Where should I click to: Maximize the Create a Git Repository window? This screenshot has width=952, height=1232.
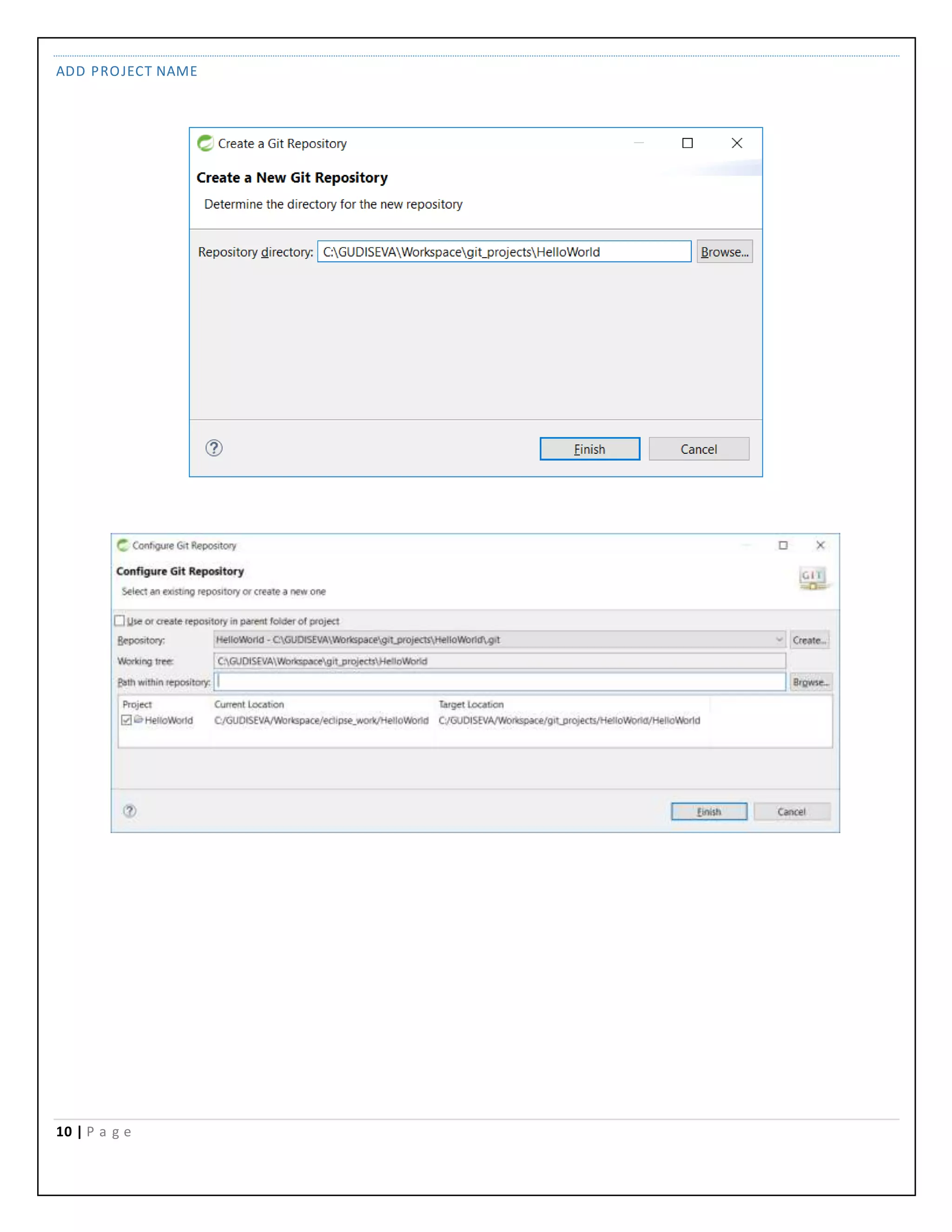click(x=687, y=143)
